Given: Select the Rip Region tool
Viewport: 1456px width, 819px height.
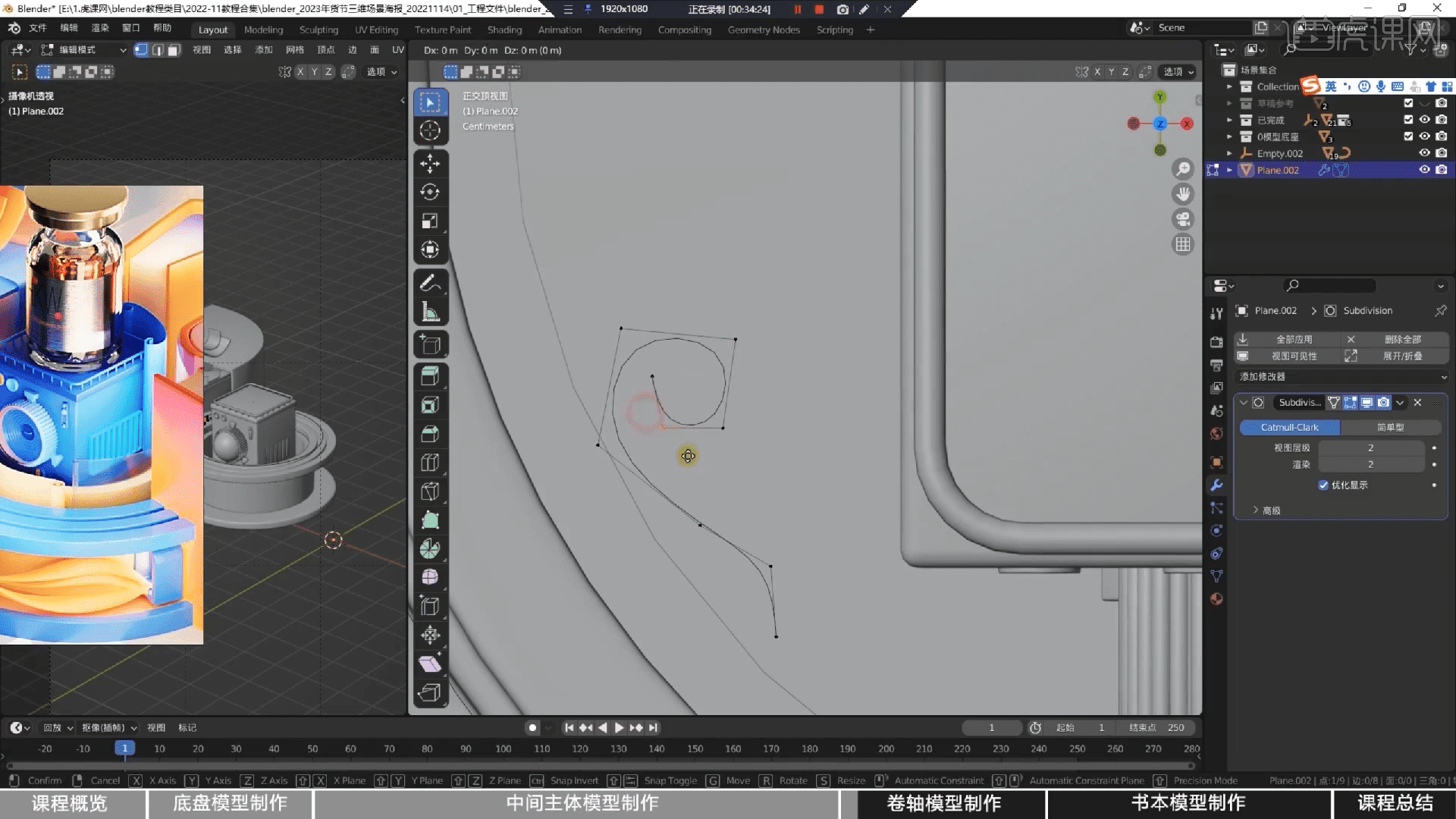Looking at the screenshot, I should (430, 692).
